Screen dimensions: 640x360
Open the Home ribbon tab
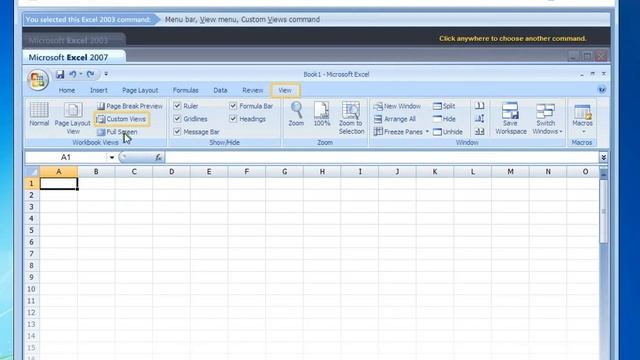(x=67, y=90)
